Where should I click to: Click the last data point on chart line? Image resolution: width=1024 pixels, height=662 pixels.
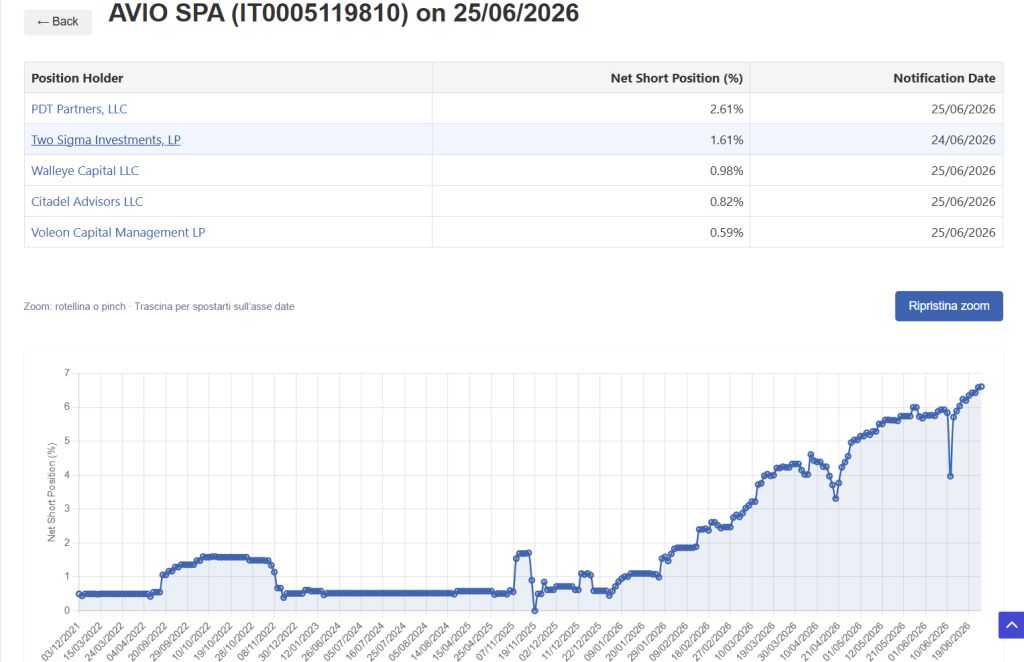981,386
